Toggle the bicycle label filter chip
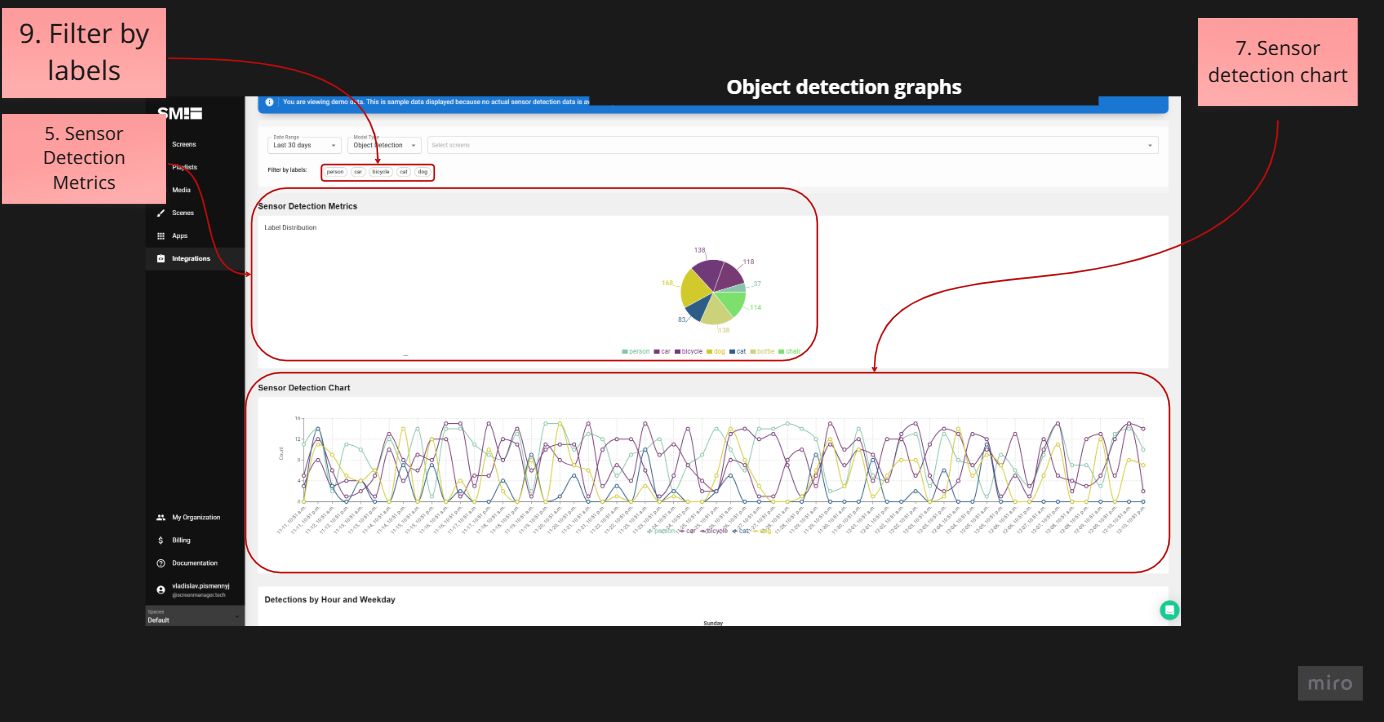This screenshot has width=1384, height=722. click(x=381, y=172)
